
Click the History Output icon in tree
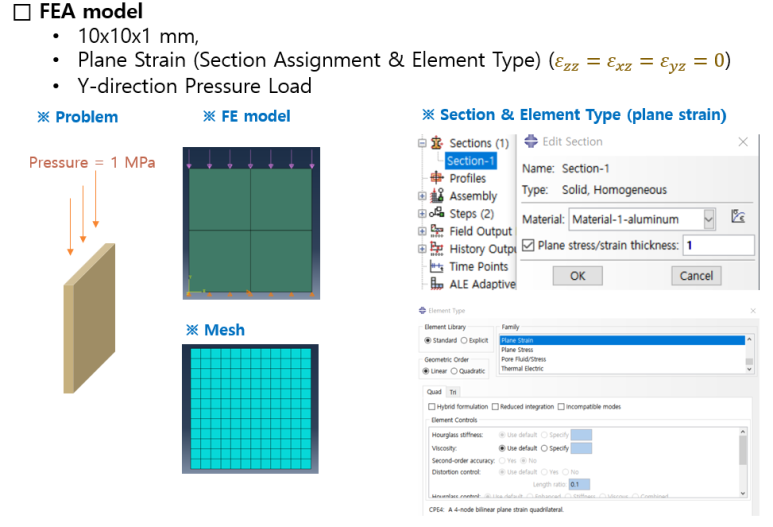pyautogui.click(x=437, y=249)
